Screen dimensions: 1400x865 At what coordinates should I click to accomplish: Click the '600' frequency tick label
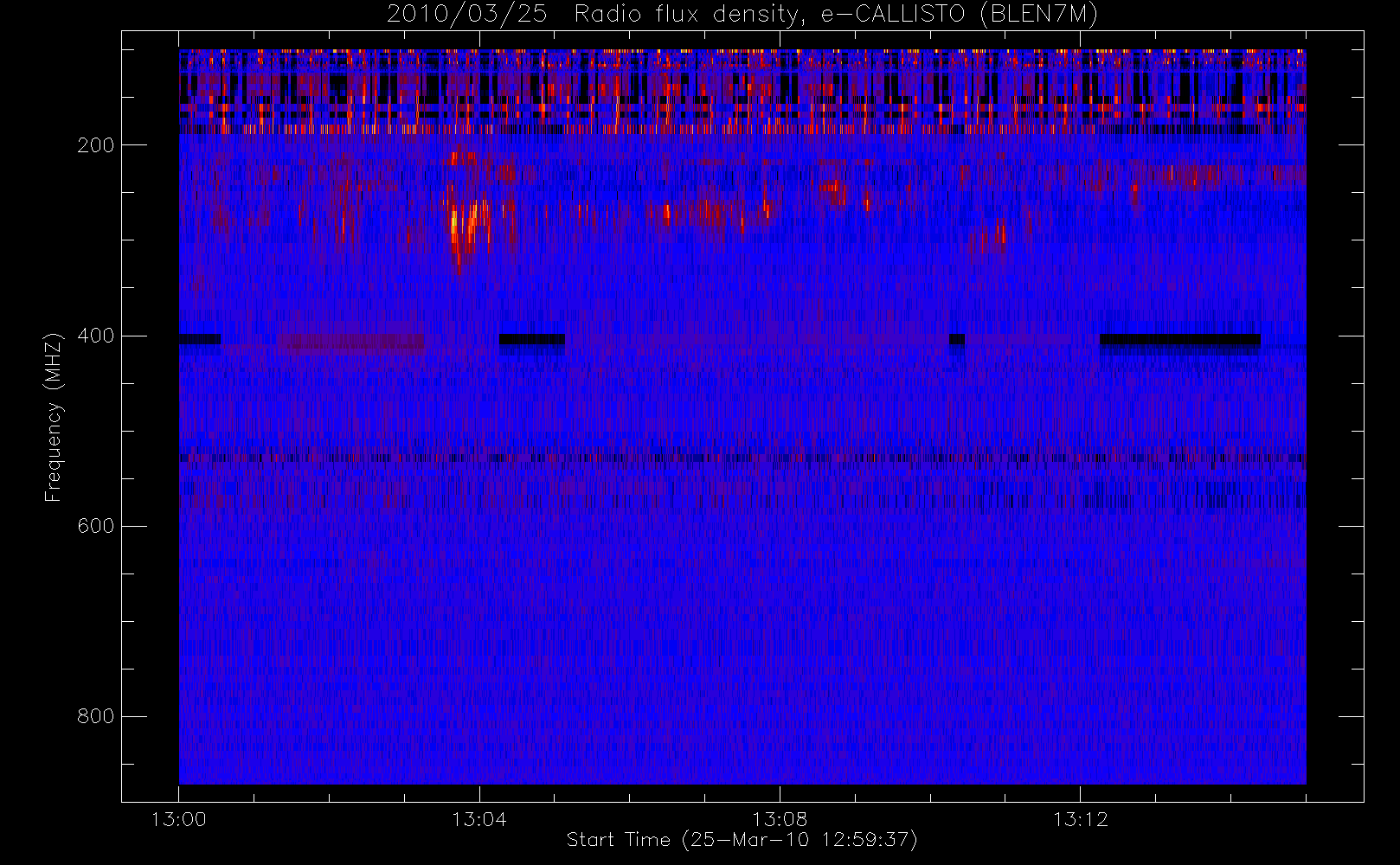pyautogui.click(x=95, y=526)
